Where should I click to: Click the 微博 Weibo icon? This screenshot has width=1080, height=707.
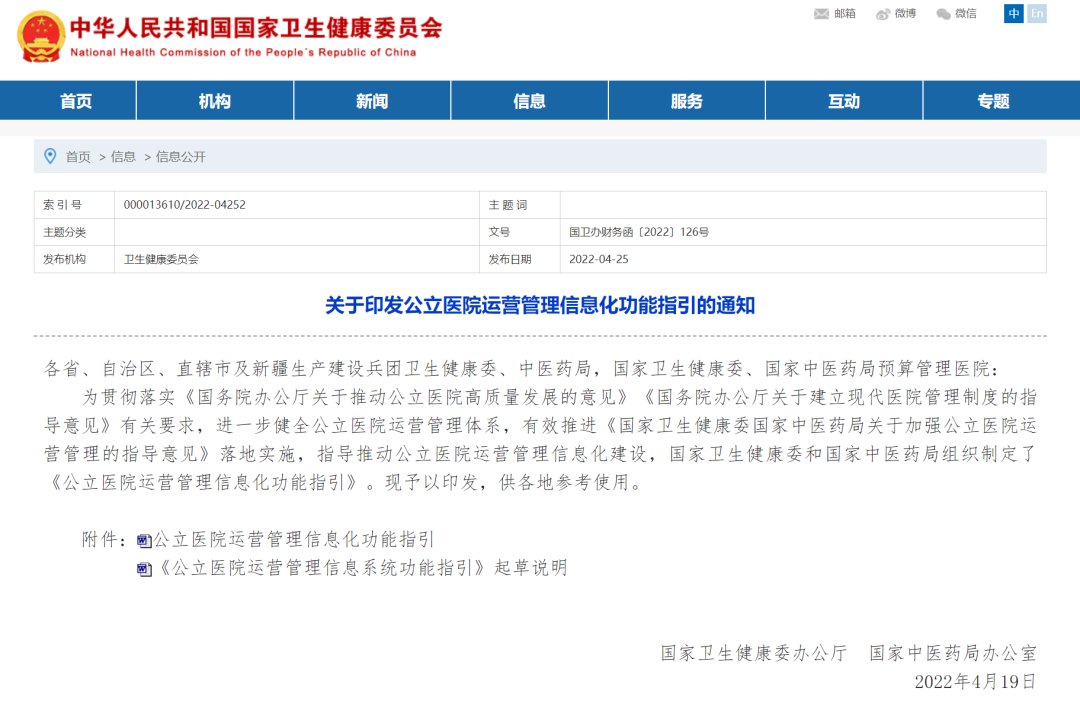(x=883, y=14)
